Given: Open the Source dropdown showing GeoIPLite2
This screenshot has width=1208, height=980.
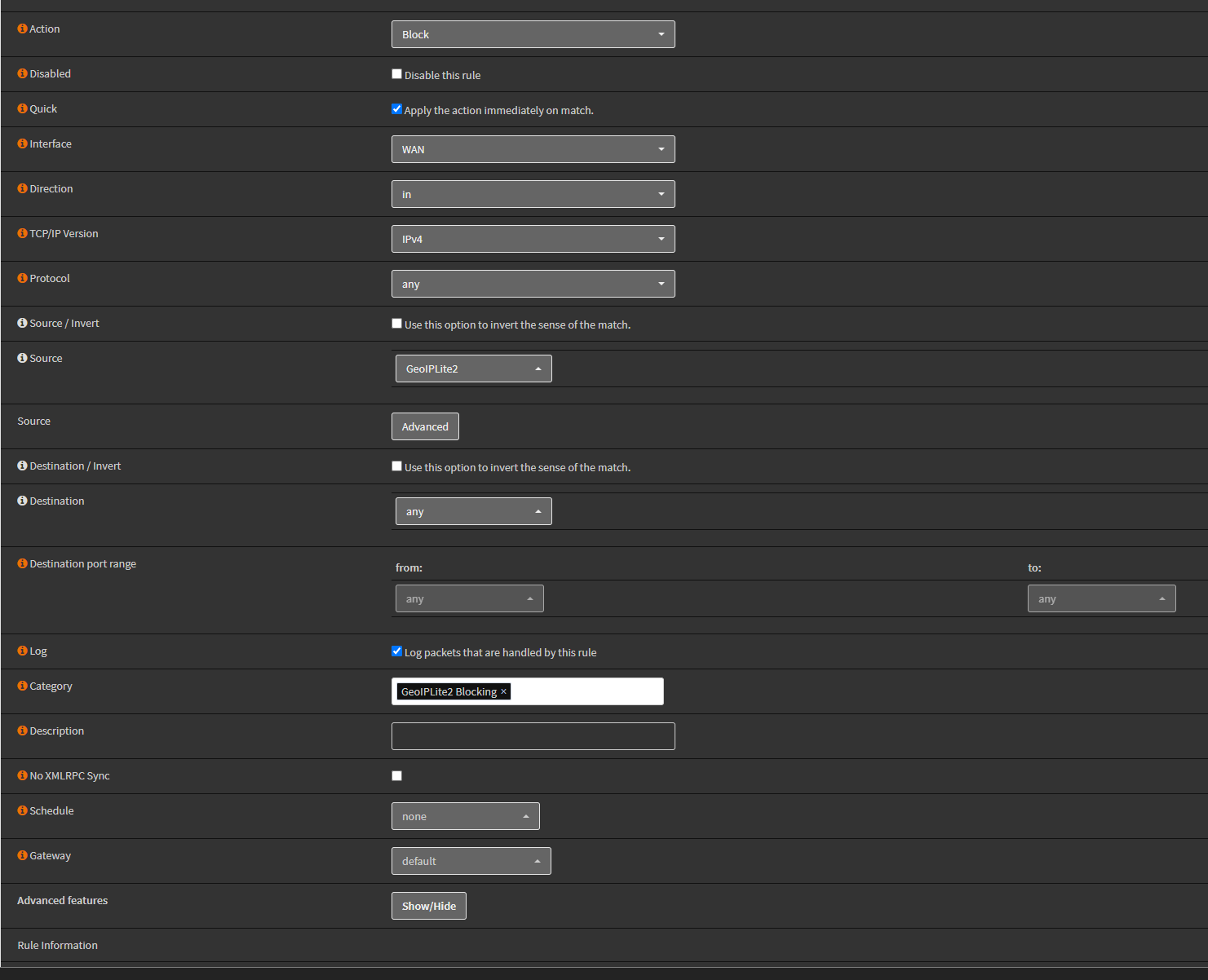Looking at the screenshot, I should [473, 369].
